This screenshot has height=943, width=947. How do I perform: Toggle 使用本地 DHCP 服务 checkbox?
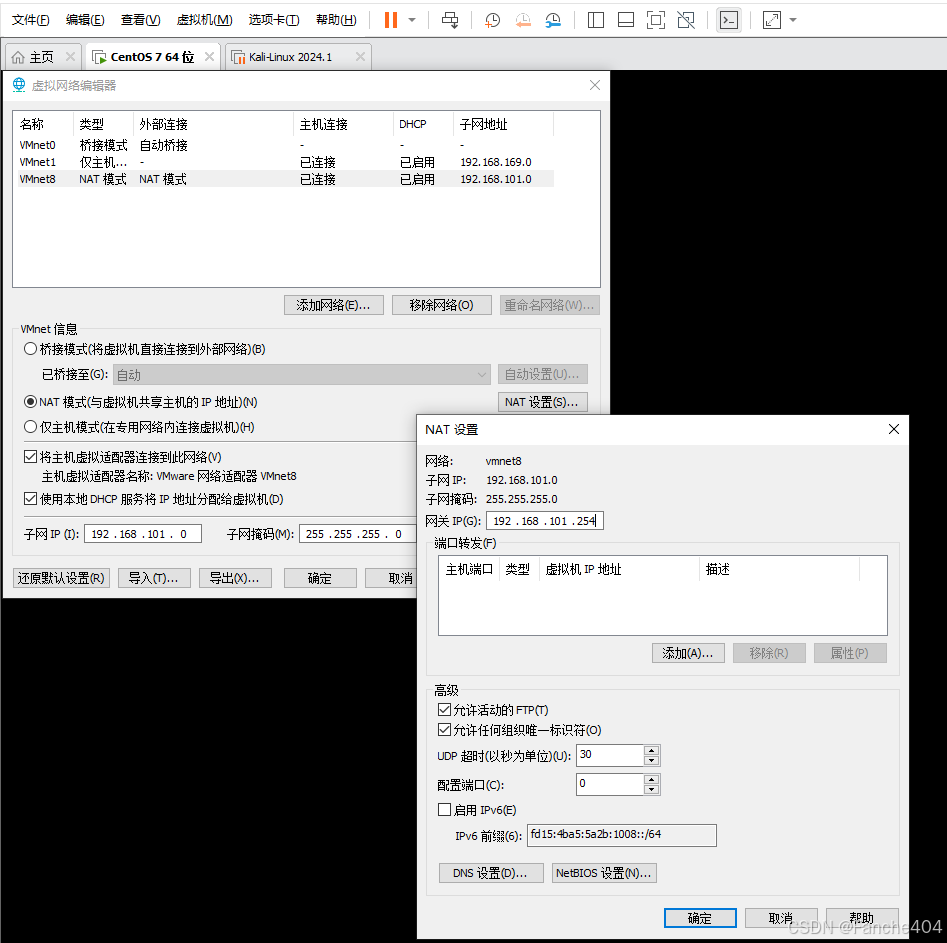(30, 498)
